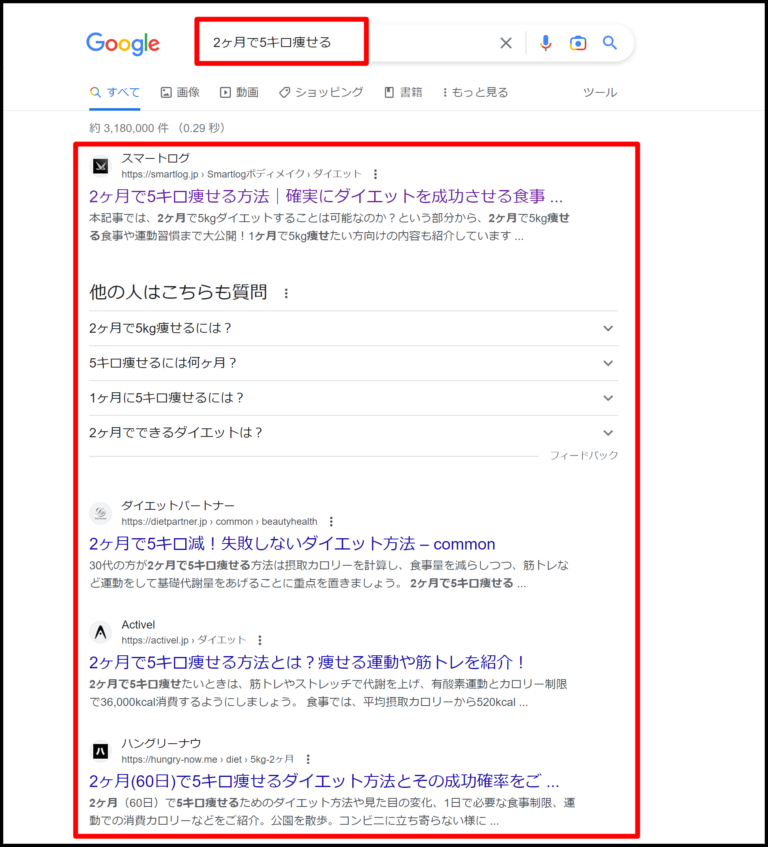
Task: Start voice search with microphone icon
Action: [545, 43]
